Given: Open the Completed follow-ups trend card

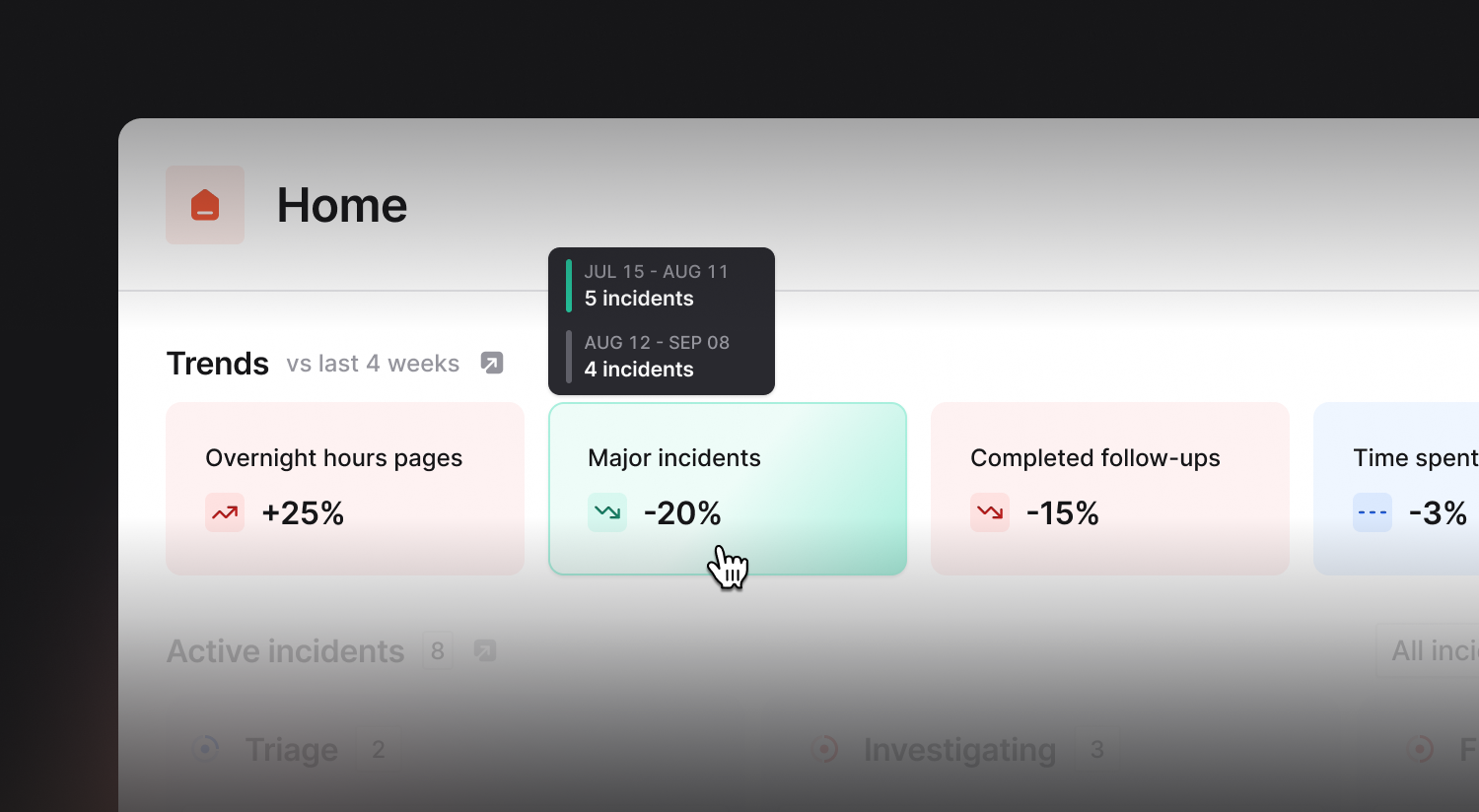Looking at the screenshot, I should (x=1110, y=489).
